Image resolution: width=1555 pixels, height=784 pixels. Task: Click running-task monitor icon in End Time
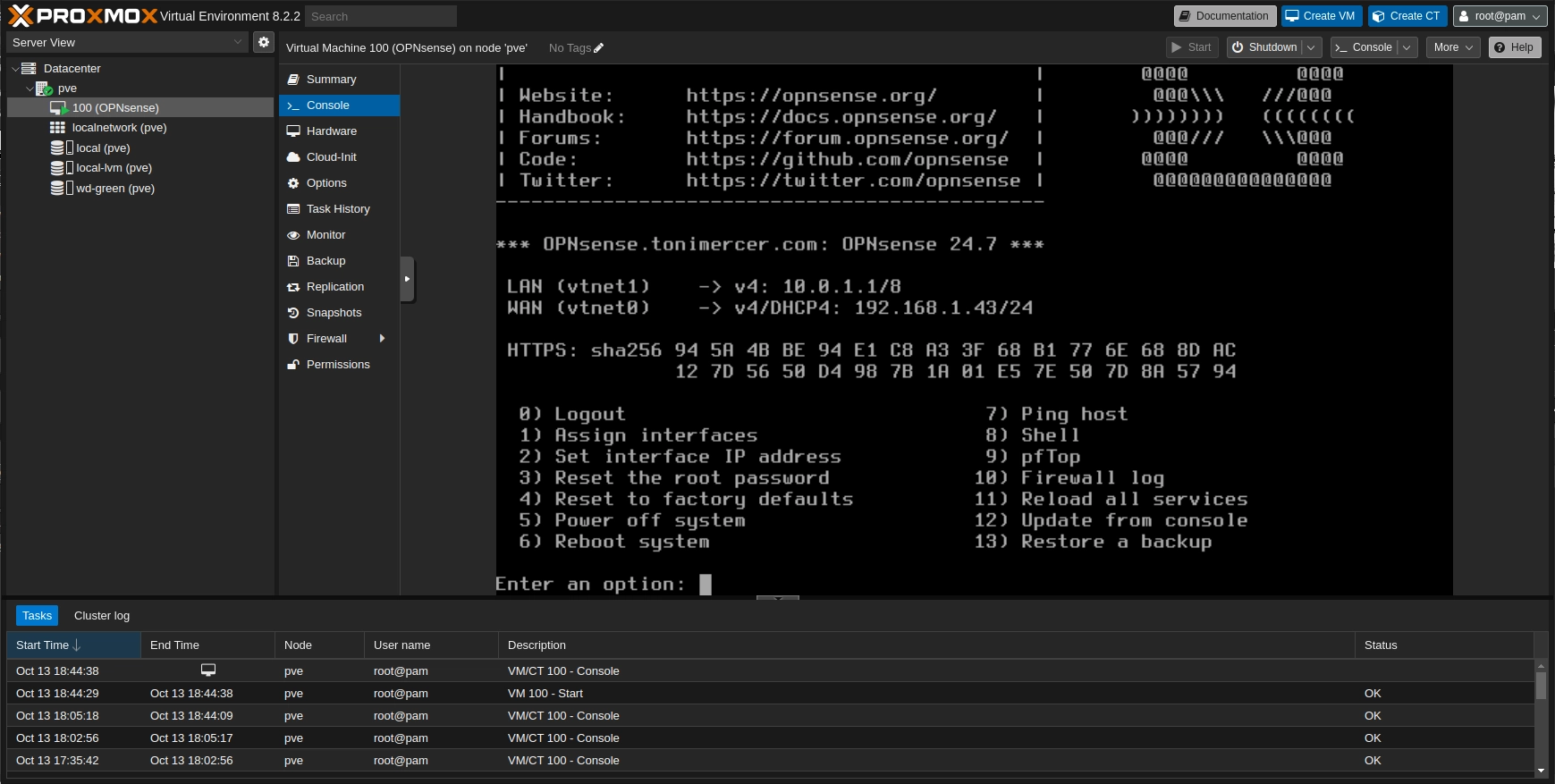click(208, 670)
